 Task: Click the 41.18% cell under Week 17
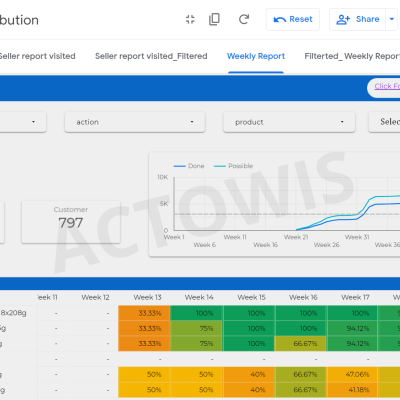(x=352, y=390)
